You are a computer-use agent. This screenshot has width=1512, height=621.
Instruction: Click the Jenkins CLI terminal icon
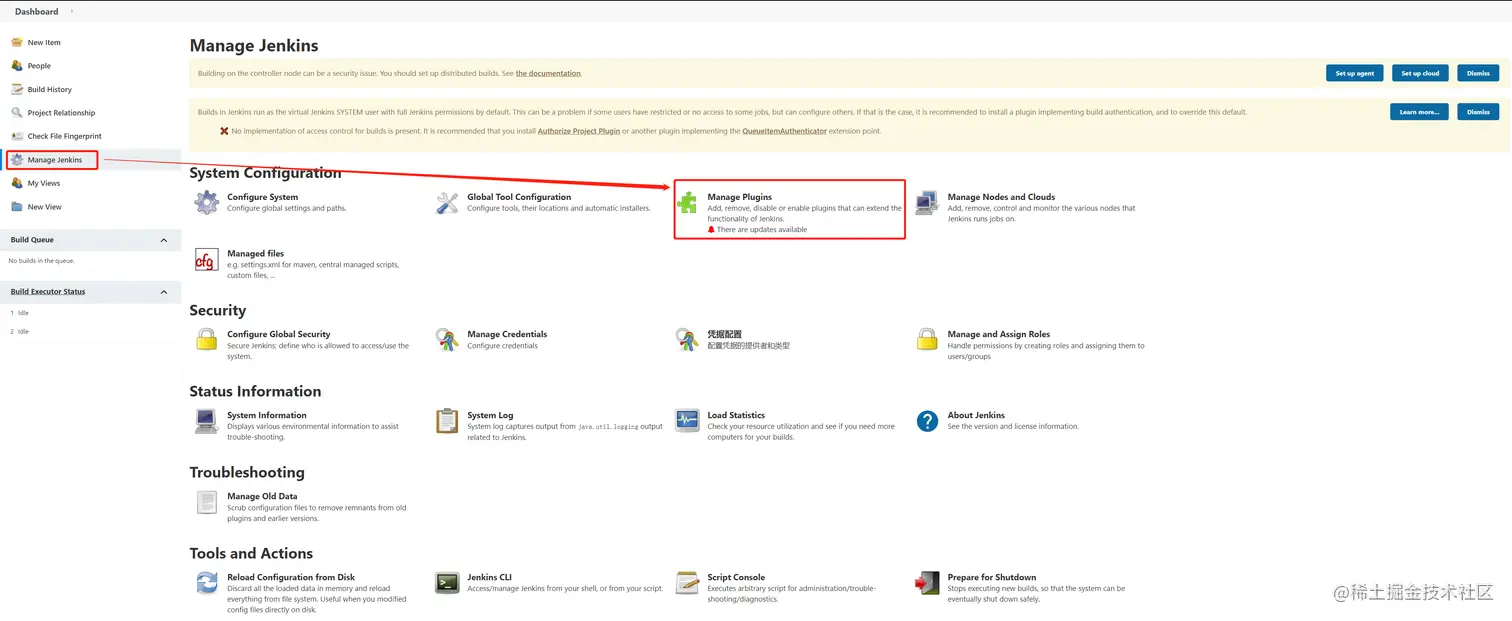[447, 583]
